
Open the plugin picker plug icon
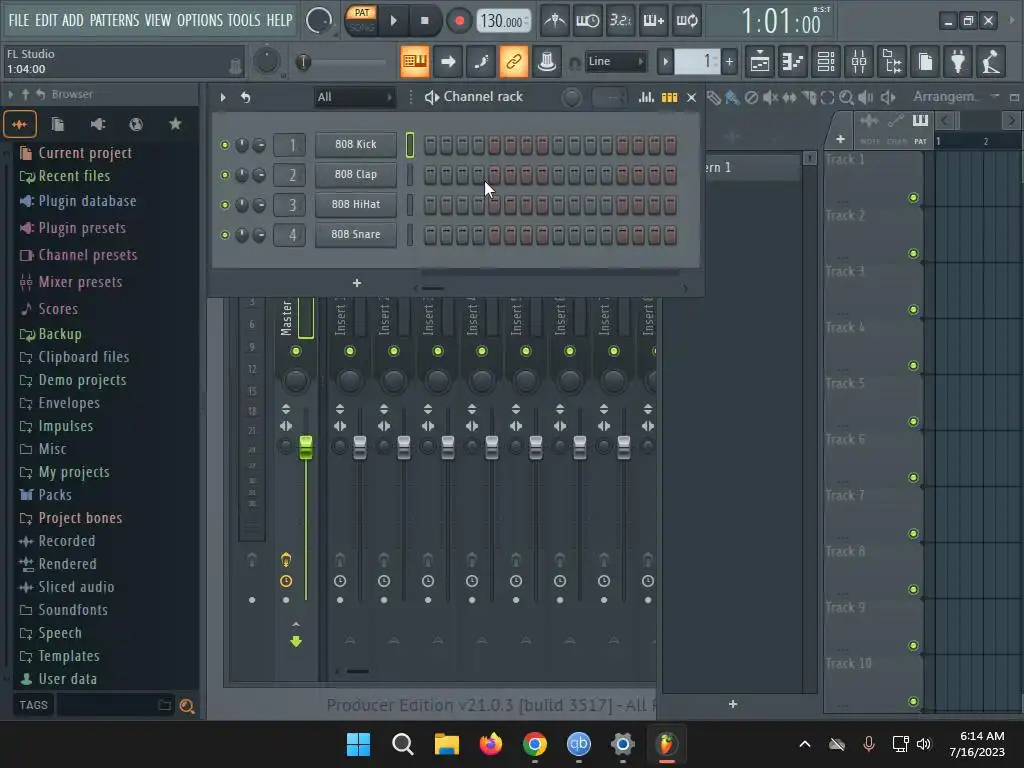coord(958,61)
